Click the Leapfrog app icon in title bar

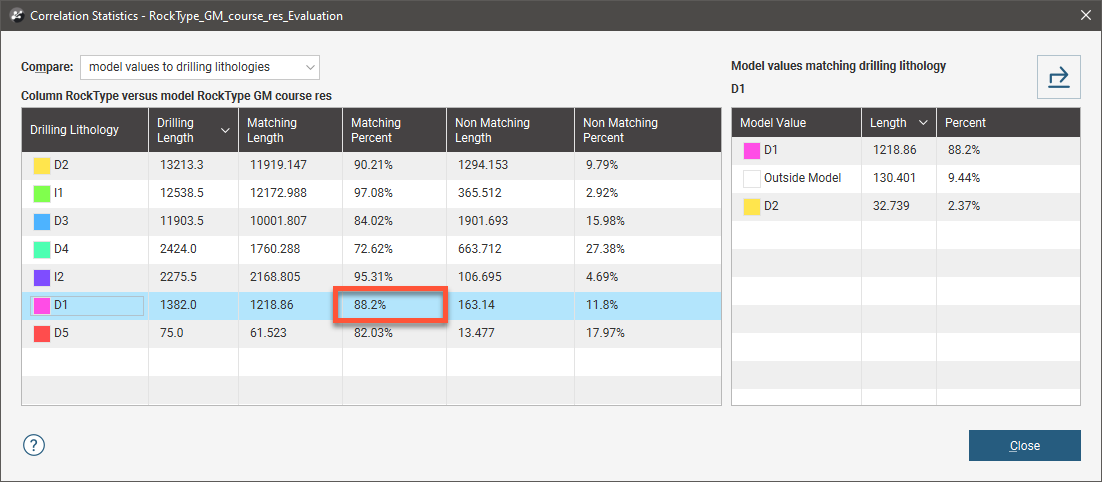pos(15,14)
